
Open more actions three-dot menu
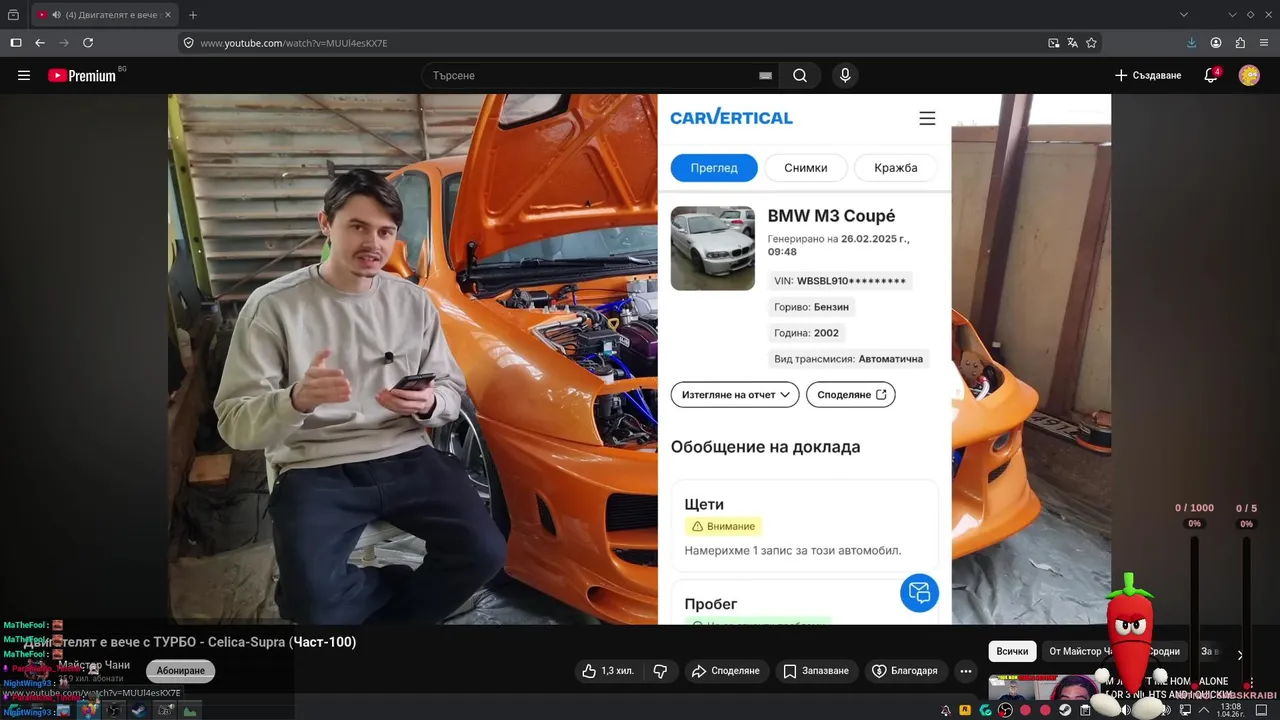[965, 671]
